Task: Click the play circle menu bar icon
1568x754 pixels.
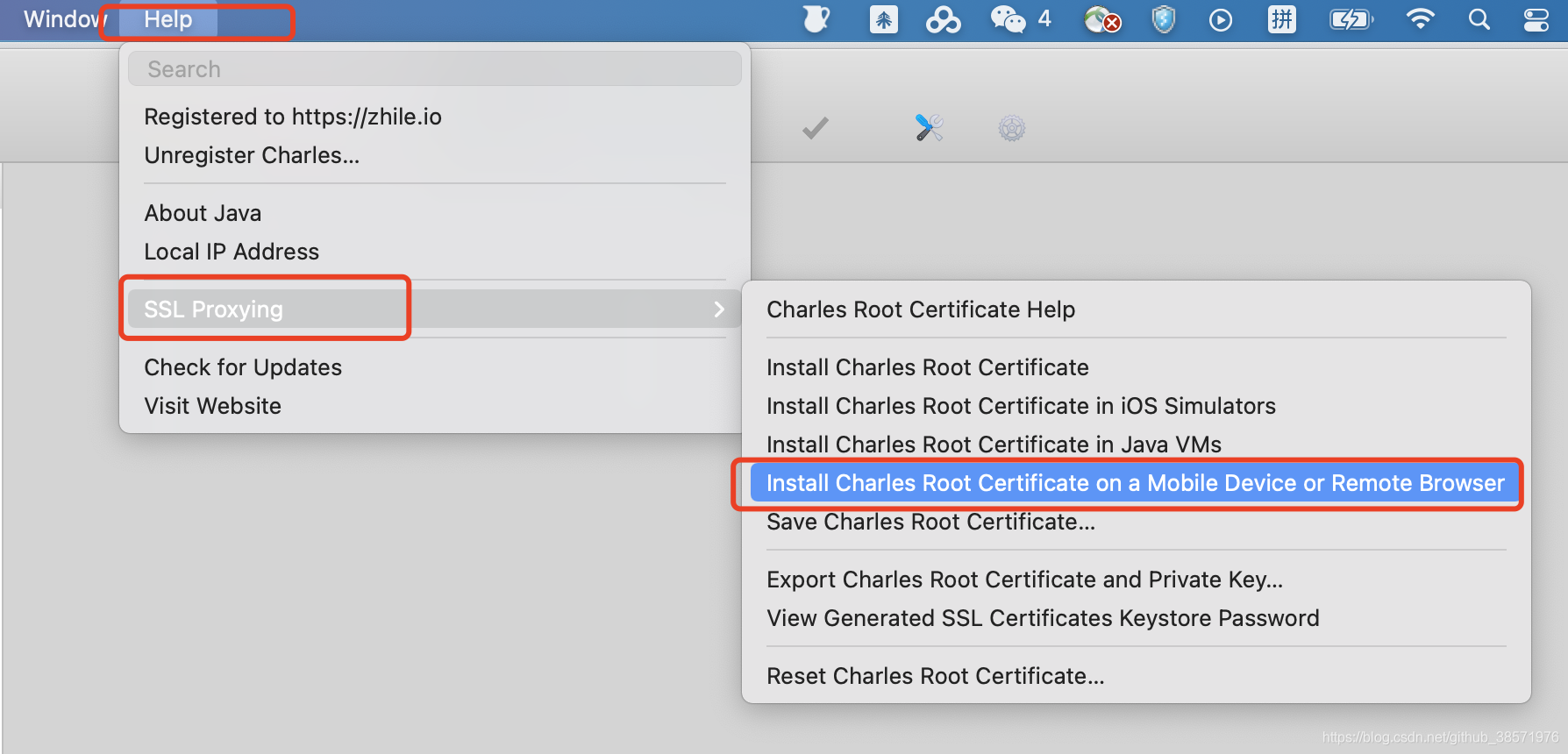Action: [1221, 19]
